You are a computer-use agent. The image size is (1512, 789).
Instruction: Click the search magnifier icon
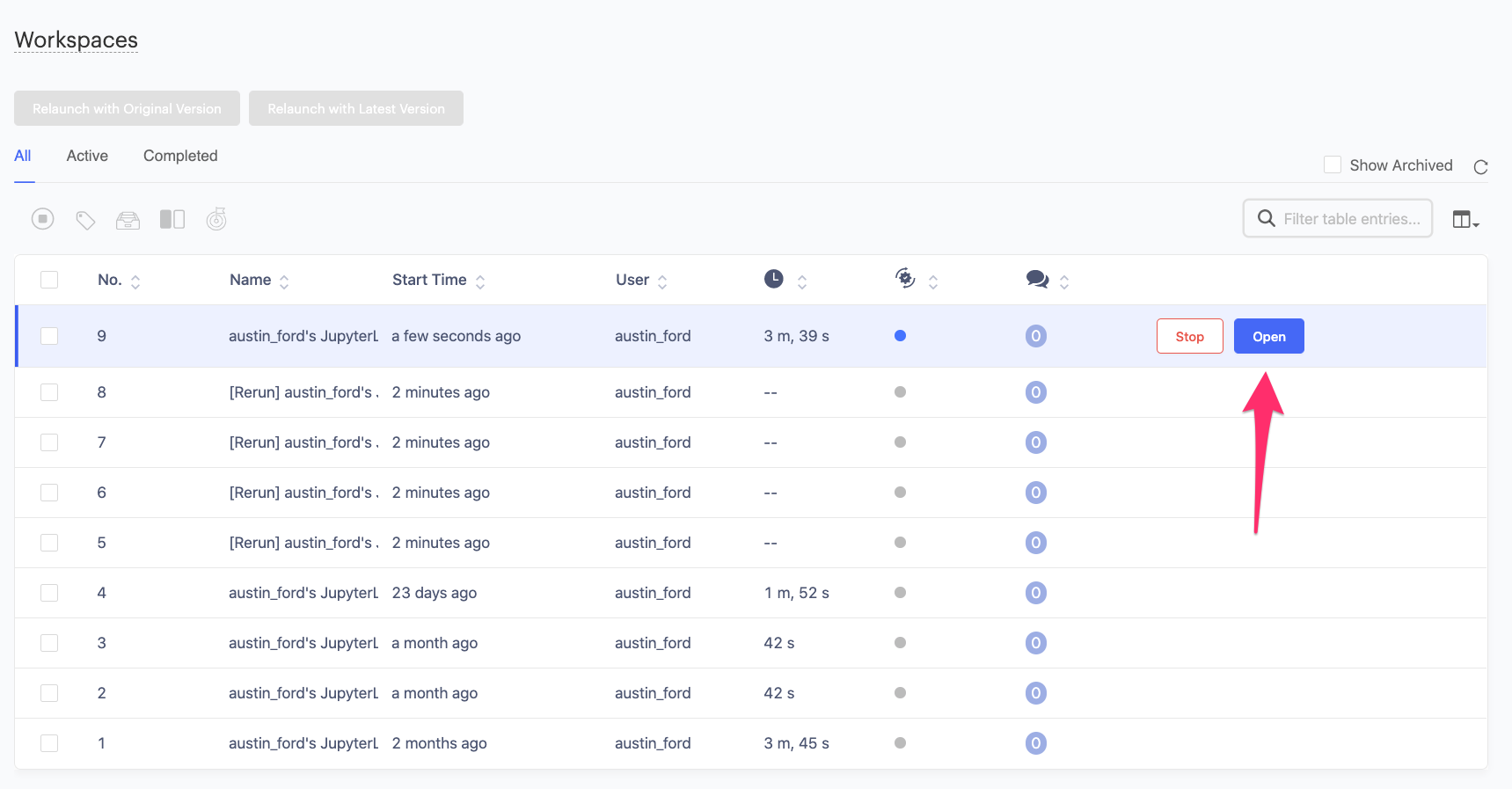tap(1267, 218)
